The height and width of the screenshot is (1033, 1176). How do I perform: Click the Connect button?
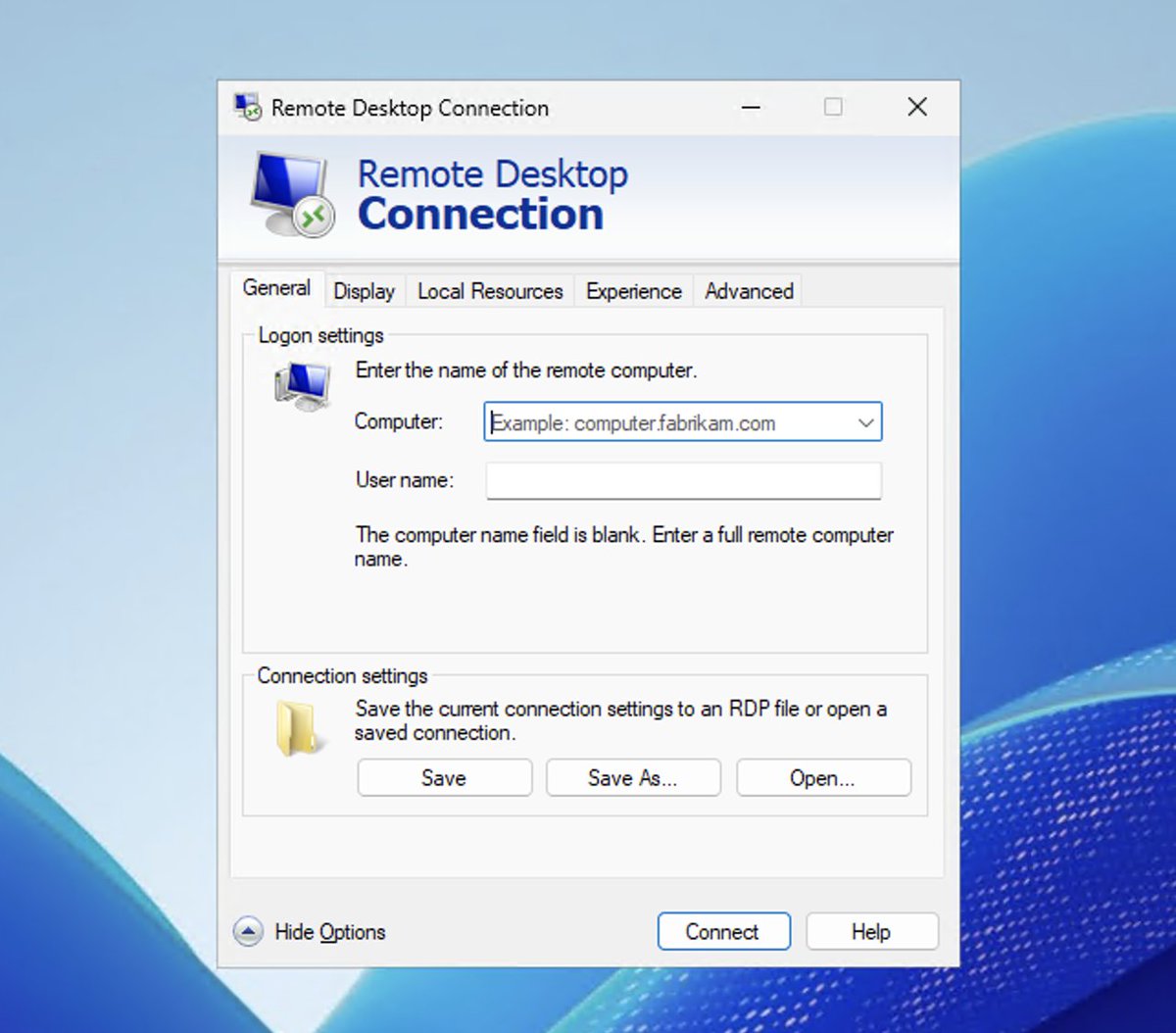(723, 932)
